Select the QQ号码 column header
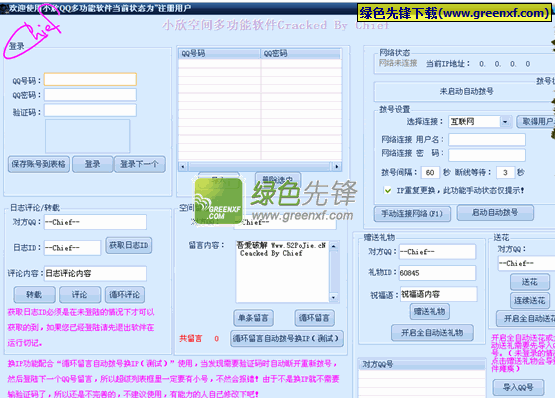Screen dimensions: 555x398 click(219, 53)
